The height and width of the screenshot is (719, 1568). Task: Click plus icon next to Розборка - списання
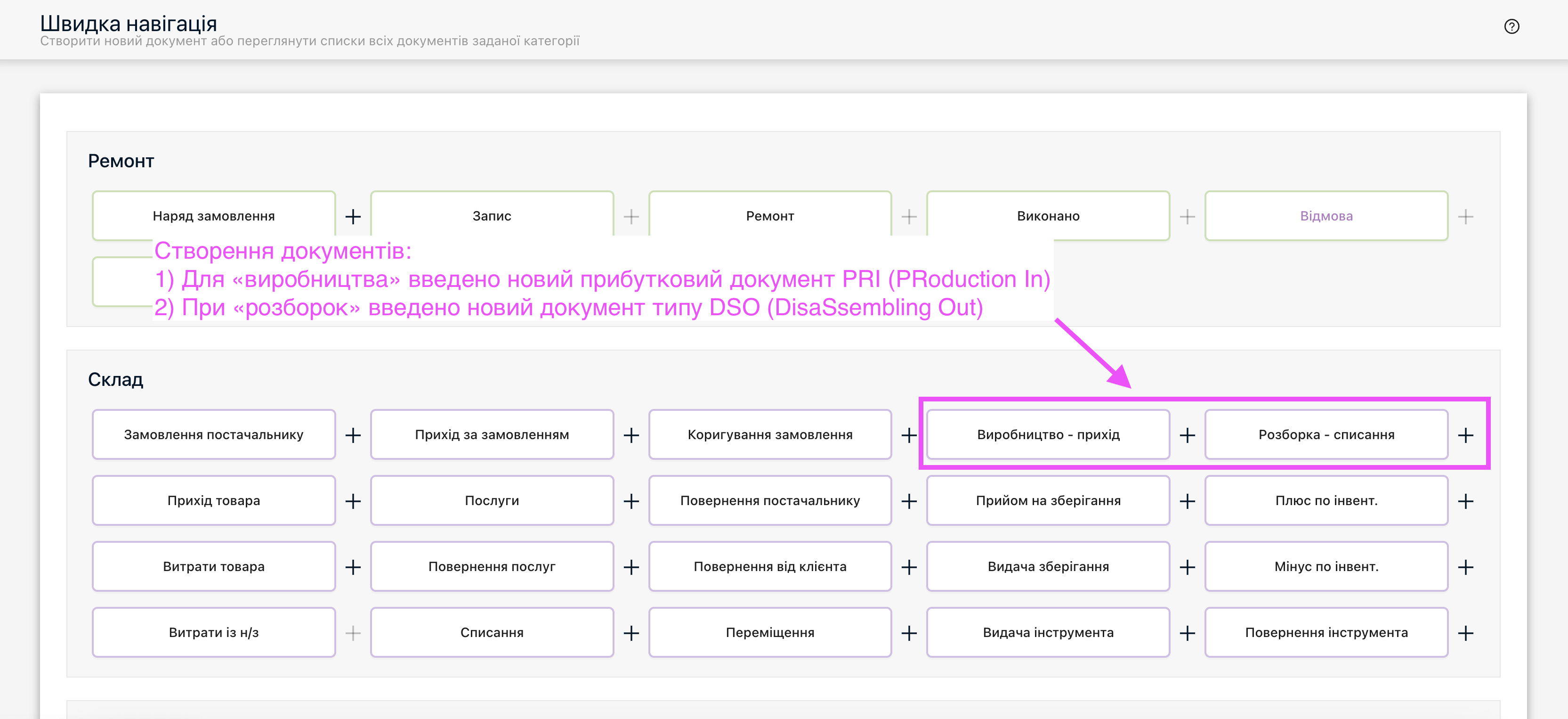[x=1465, y=435]
